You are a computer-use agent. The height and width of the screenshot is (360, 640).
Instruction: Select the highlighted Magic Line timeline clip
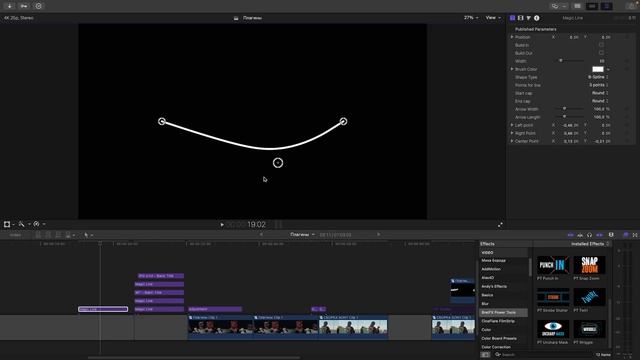click(x=103, y=309)
